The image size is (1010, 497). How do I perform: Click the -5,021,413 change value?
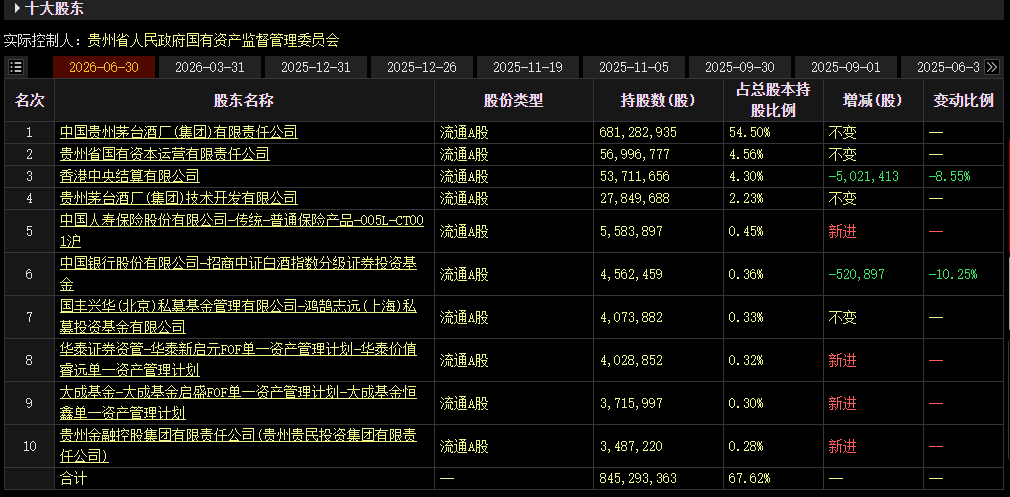click(x=864, y=176)
